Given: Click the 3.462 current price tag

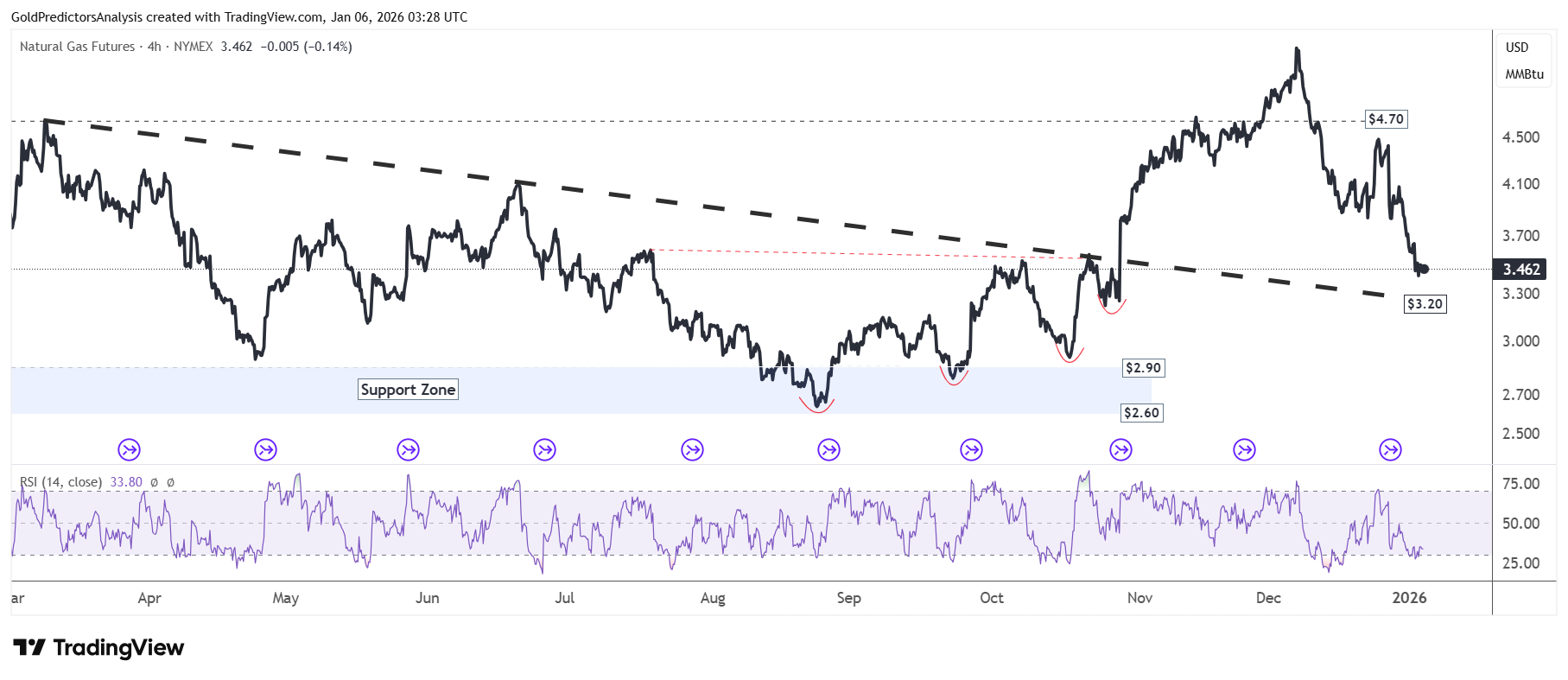Looking at the screenshot, I should (1520, 270).
